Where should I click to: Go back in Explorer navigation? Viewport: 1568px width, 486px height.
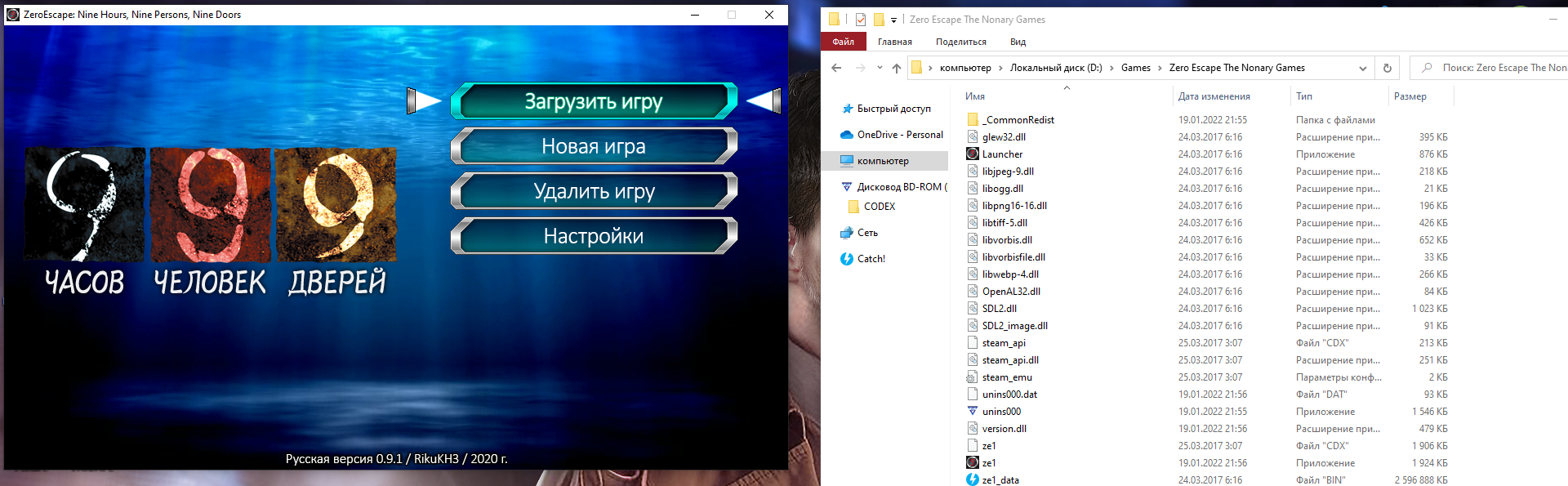pos(836,68)
